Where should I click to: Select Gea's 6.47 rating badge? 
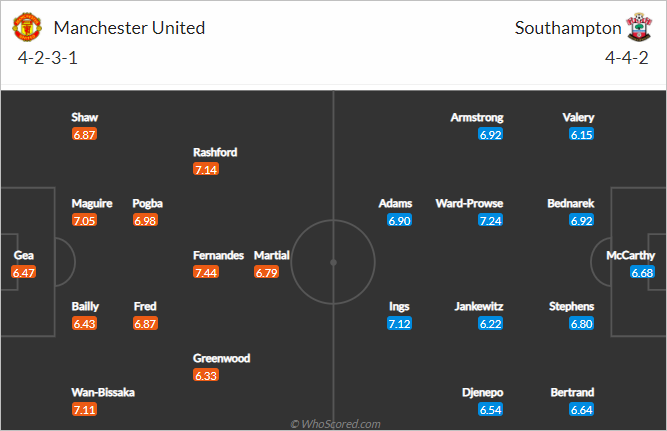click(x=24, y=272)
